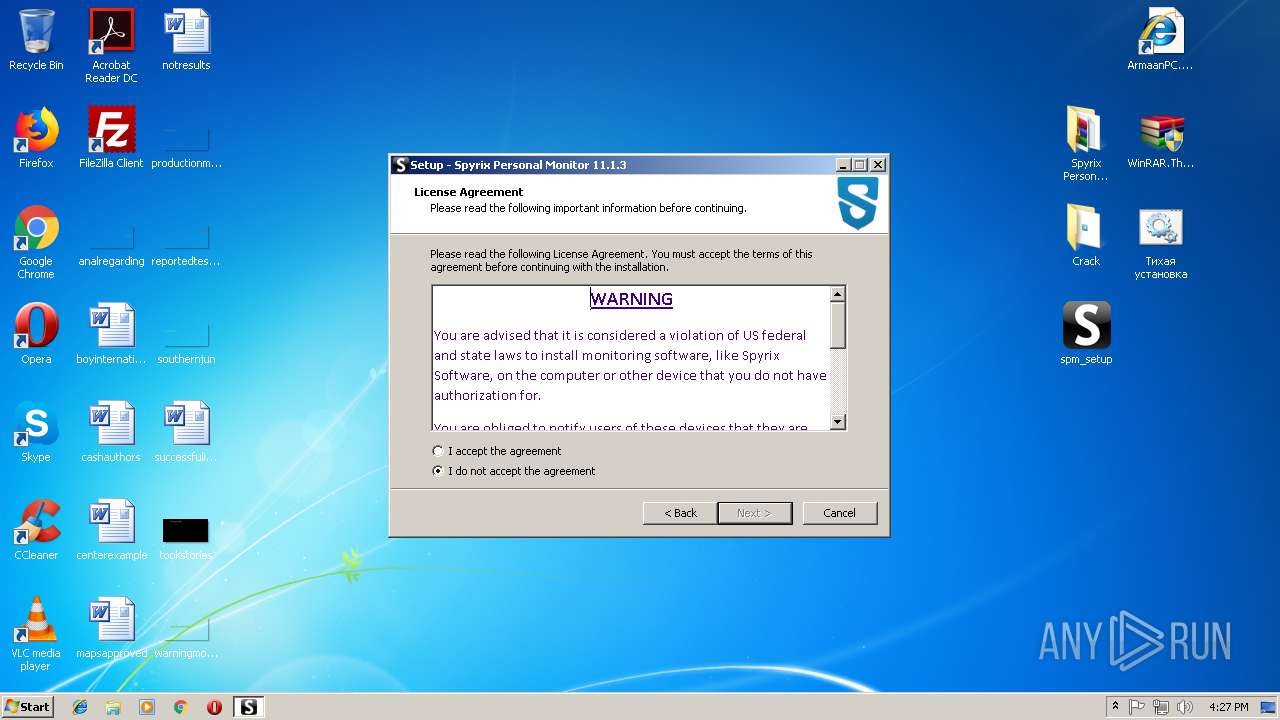Open the Recycle Bin desktop icon
Viewport: 1280px width, 720px height.
point(36,41)
